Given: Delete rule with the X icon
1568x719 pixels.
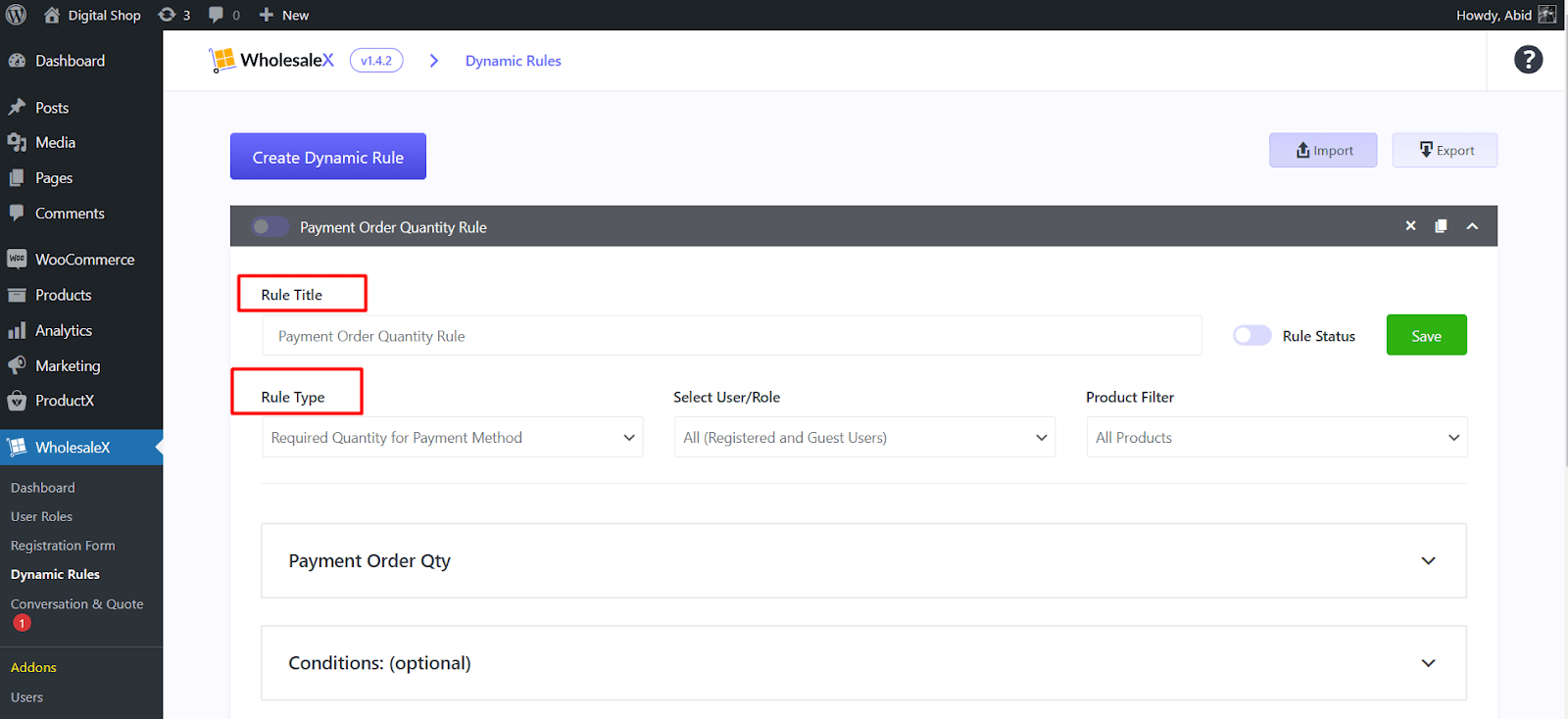Looking at the screenshot, I should coord(1410,225).
